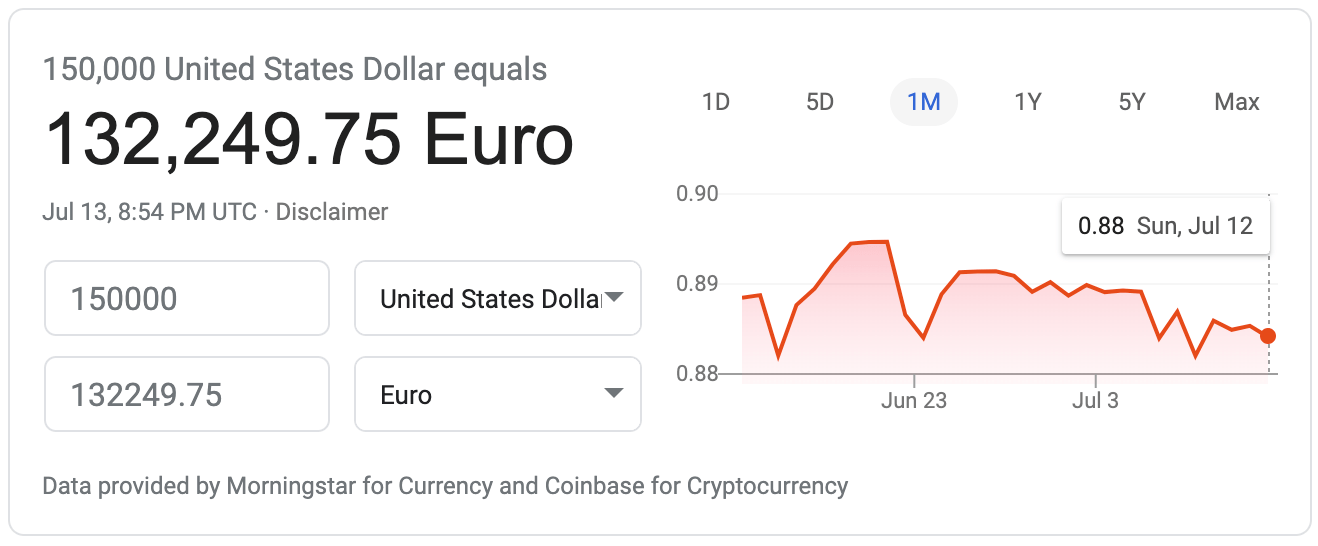This screenshot has height=546, width=1318.
Task: Click the red data point on chart
Action: tap(1268, 336)
